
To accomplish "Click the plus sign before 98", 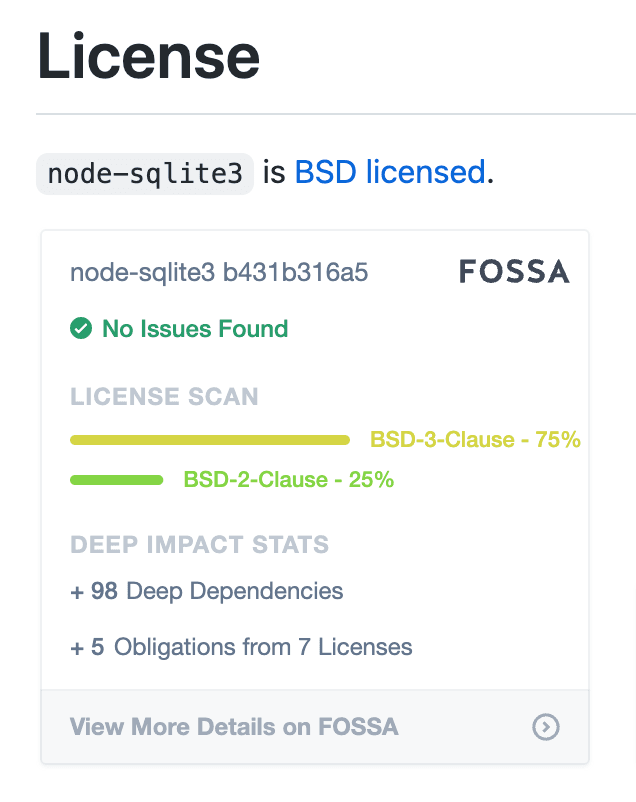I will (x=77, y=592).
